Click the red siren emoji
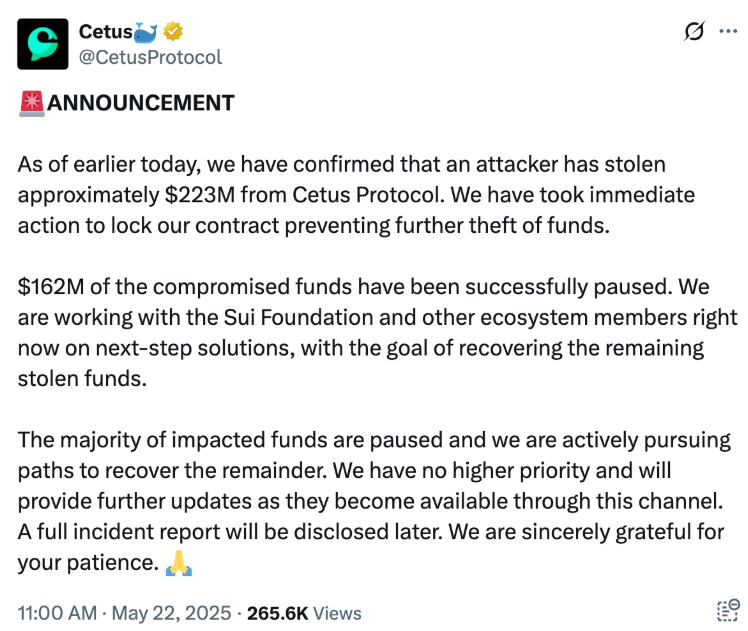The height and width of the screenshot is (631, 748). click(x=32, y=103)
